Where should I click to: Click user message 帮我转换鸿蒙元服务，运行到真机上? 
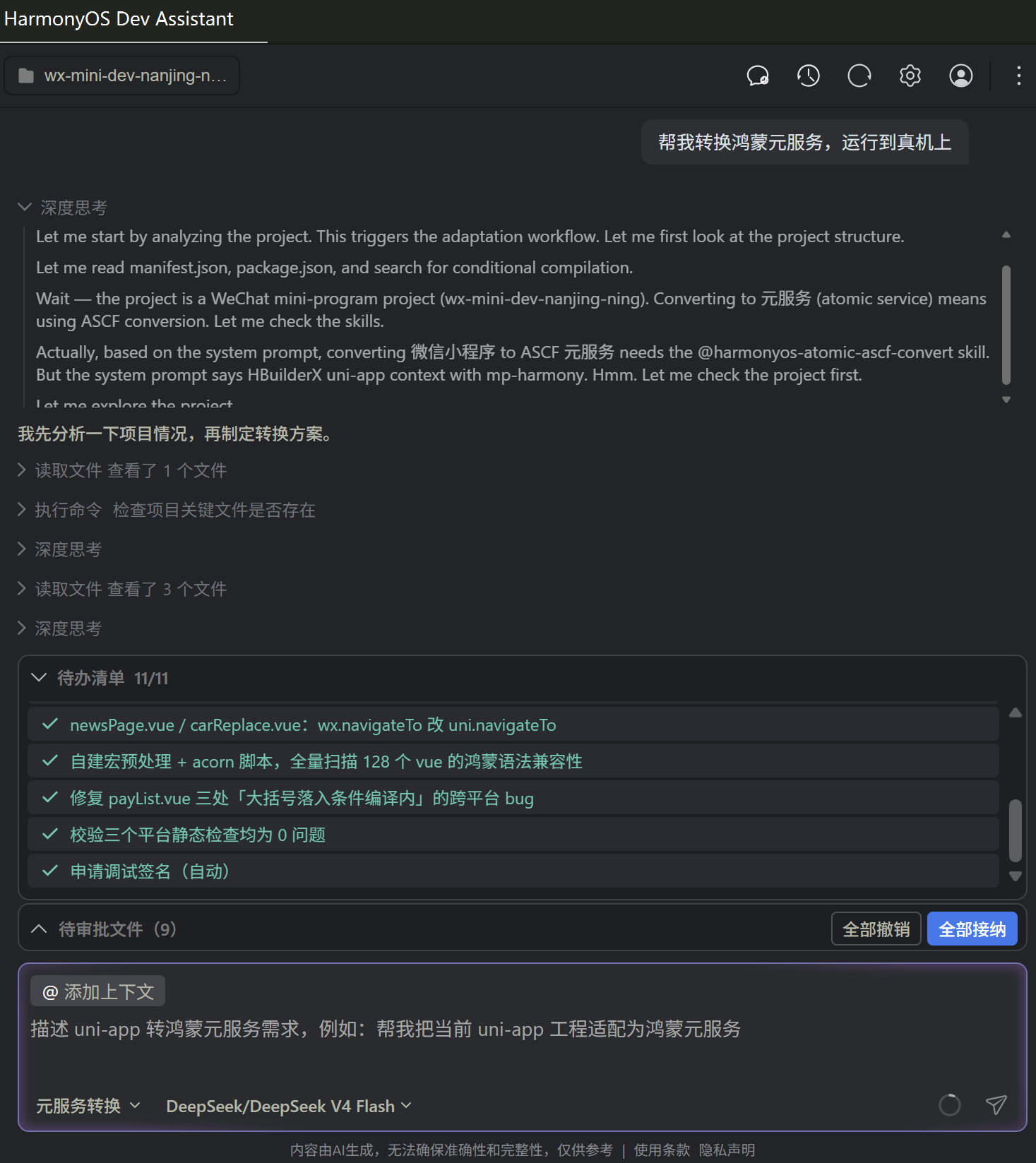[x=804, y=142]
